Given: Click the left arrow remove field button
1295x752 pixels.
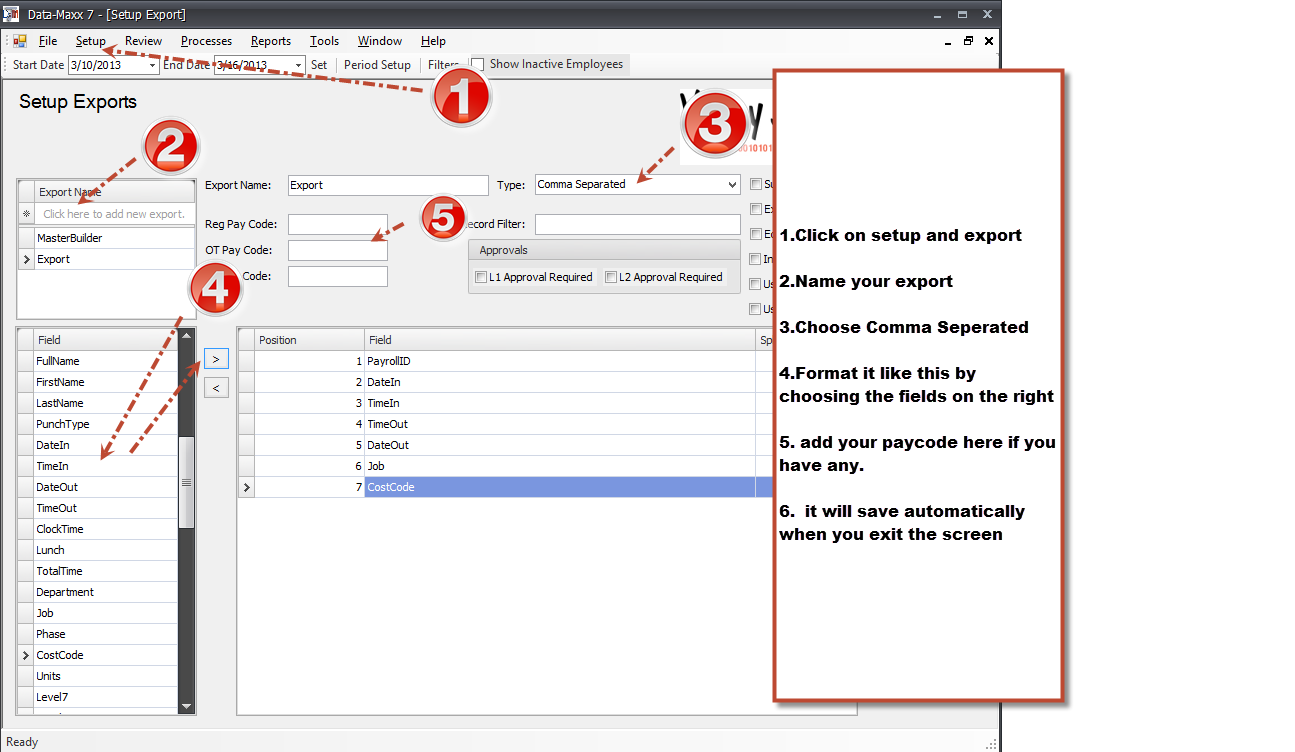Looking at the screenshot, I should point(216,387).
